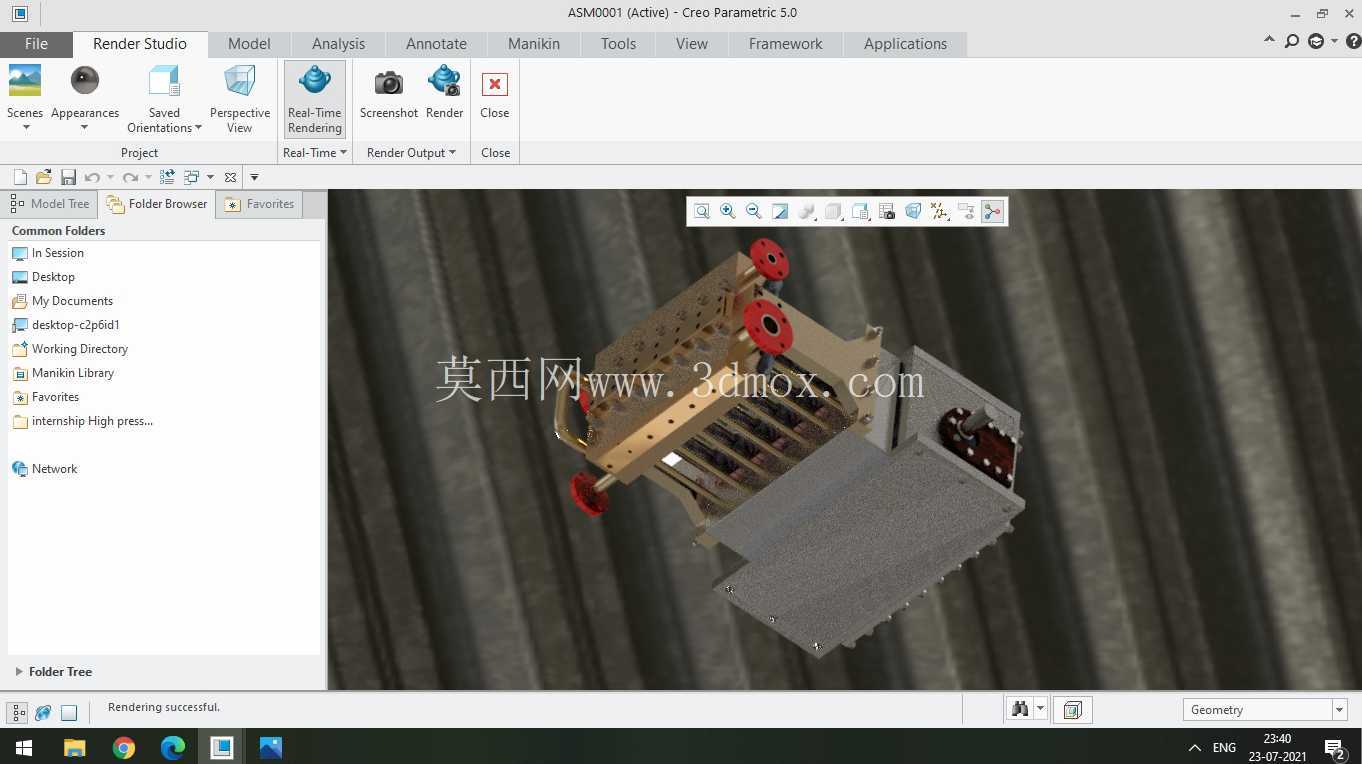This screenshot has height=764, width=1362.
Task: Switch to the Analysis ribbon tab
Action: pyautogui.click(x=339, y=44)
